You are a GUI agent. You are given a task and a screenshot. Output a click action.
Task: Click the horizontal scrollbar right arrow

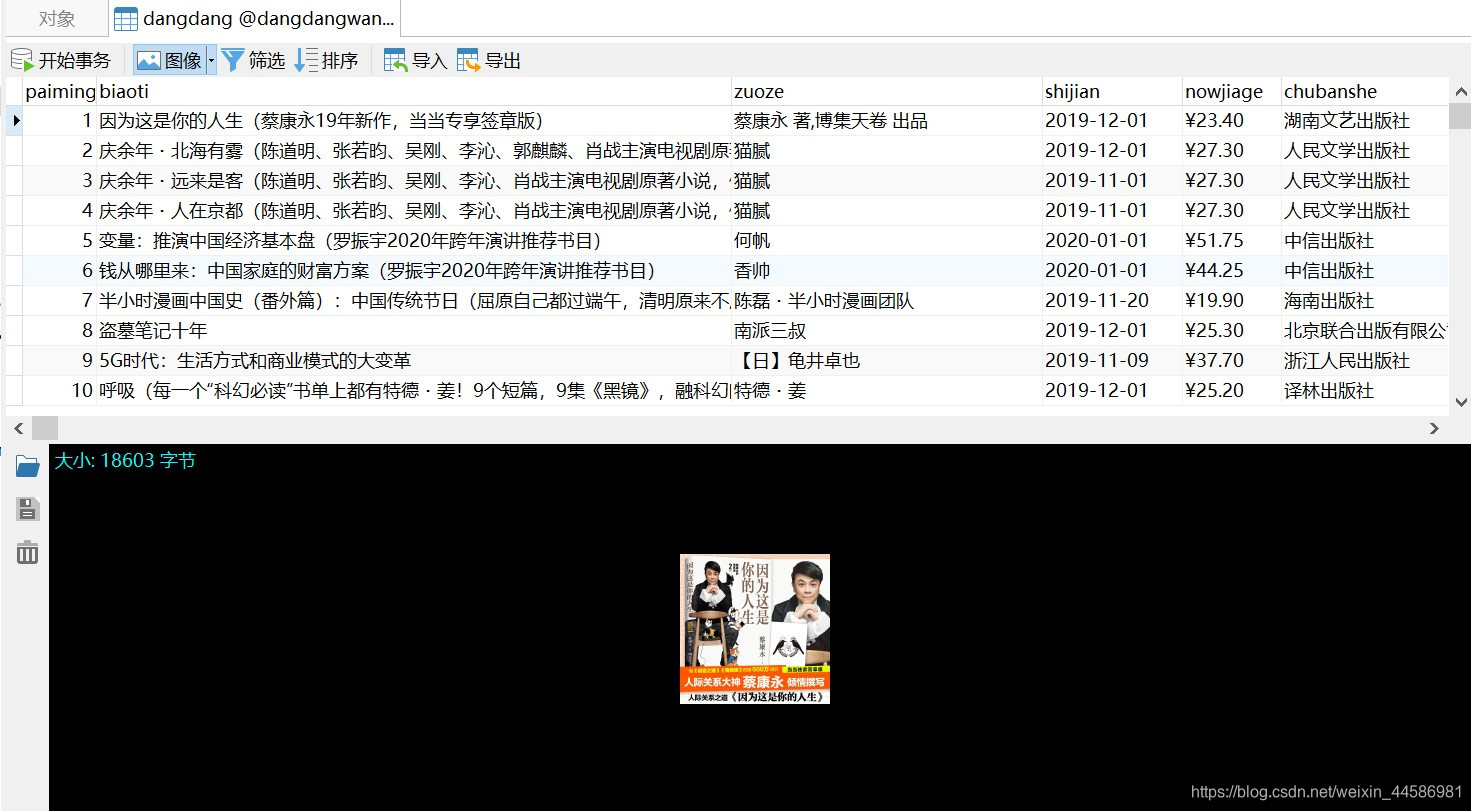1434,428
